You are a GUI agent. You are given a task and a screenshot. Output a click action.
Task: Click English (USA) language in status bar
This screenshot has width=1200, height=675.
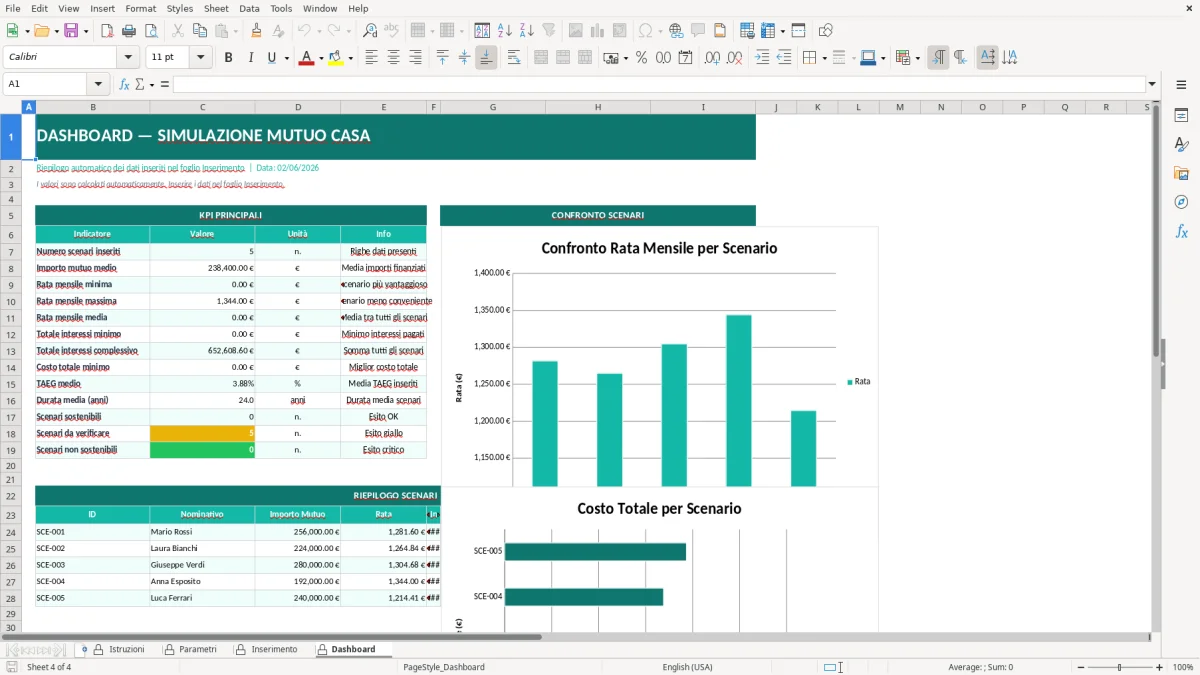click(x=688, y=667)
